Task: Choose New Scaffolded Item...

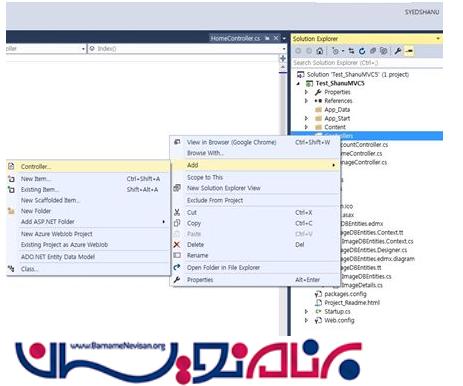Action: click(88, 200)
